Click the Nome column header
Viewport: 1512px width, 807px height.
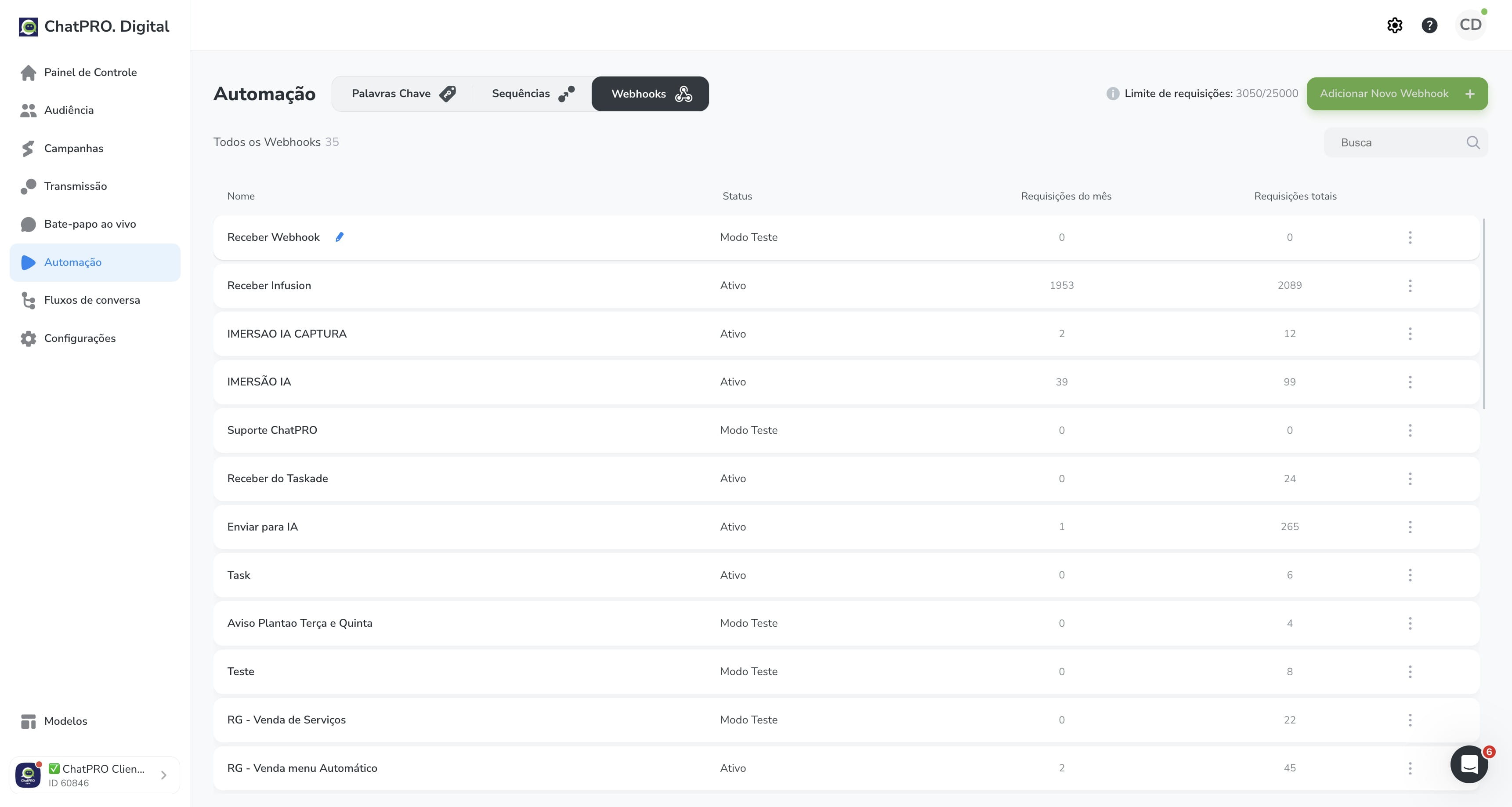pyautogui.click(x=241, y=196)
